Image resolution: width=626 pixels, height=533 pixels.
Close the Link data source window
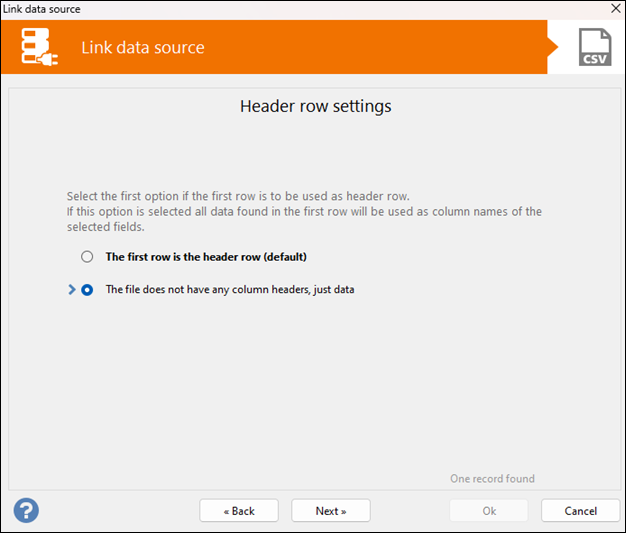click(615, 9)
